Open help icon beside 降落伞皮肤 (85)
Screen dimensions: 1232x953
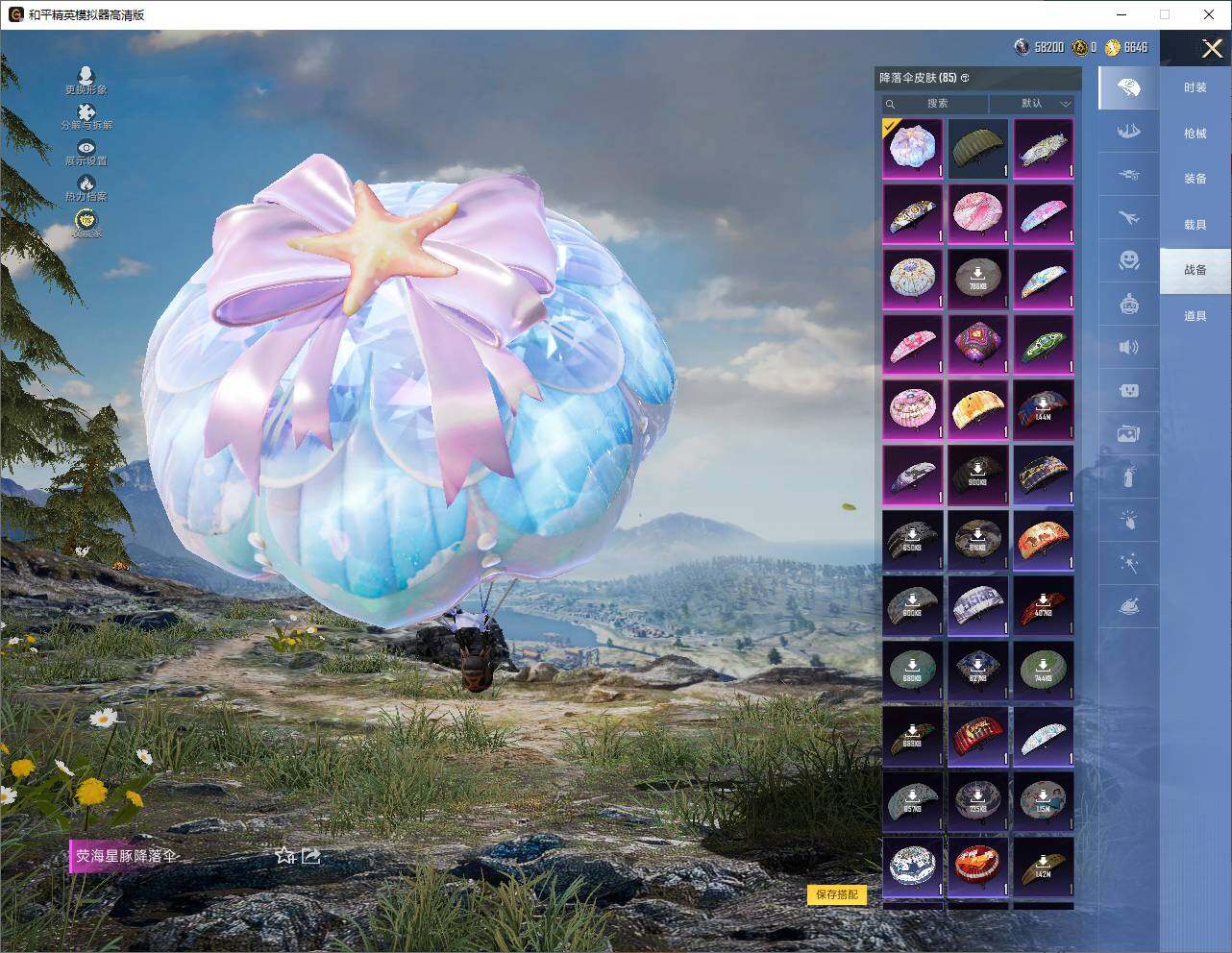click(x=965, y=78)
